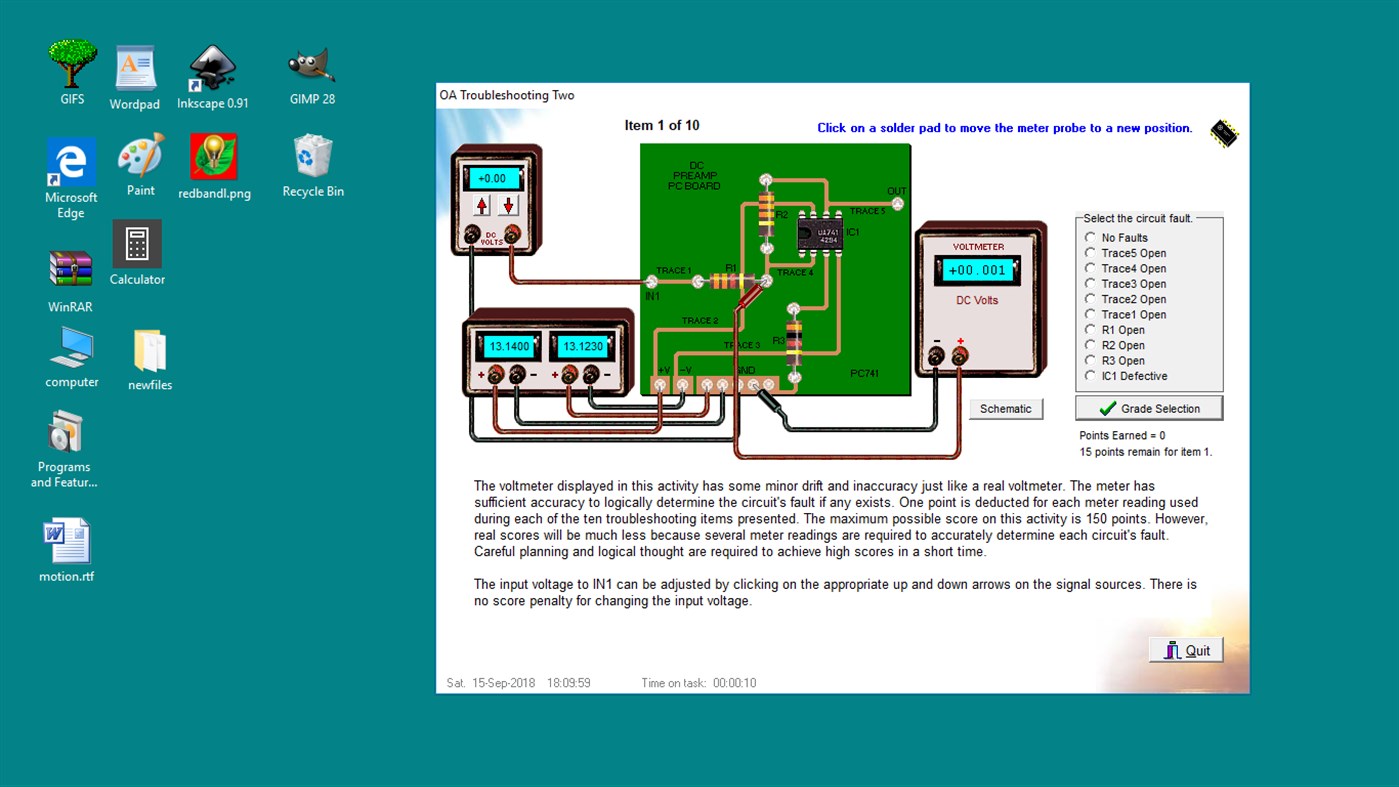Image resolution: width=1399 pixels, height=787 pixels.
Task: Select the IC1 Defective option
Action: (1090, 376)
